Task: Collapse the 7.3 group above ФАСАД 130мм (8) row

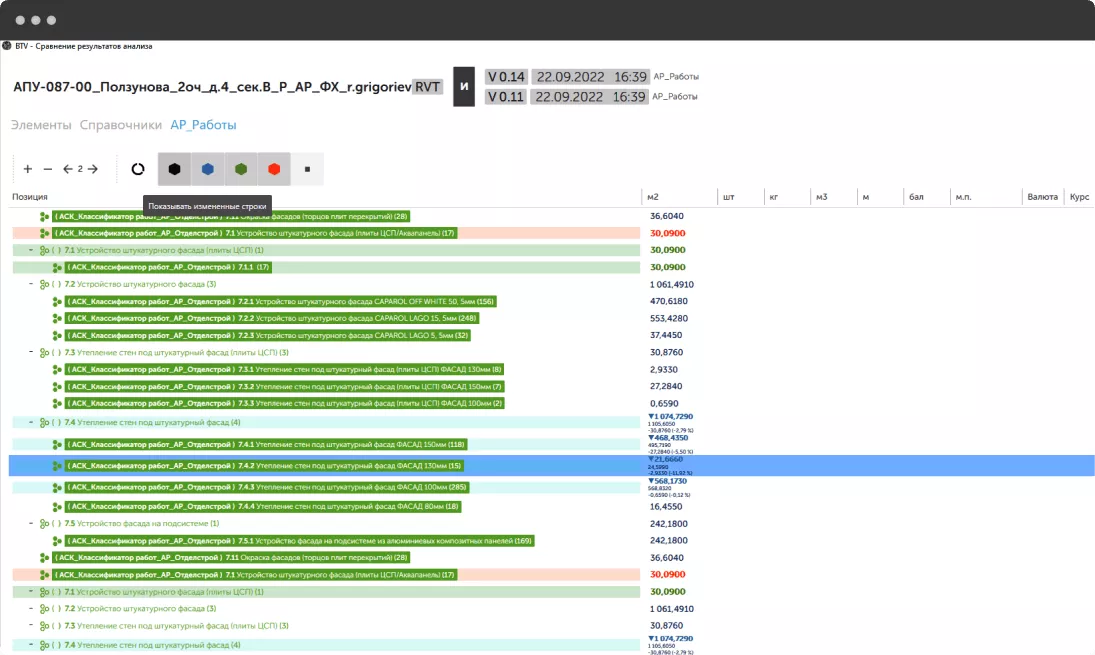Action: pyautogui.click(x=31, y=352)
